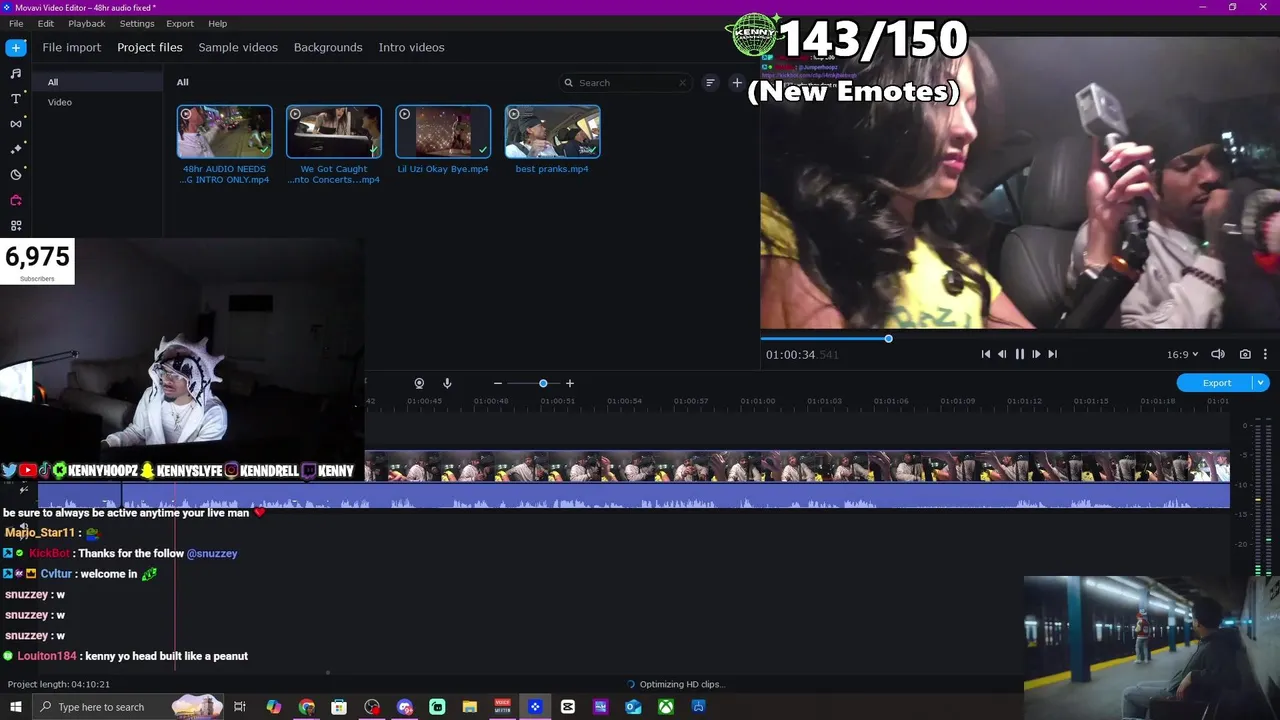Open Task View on the taskbar
Image resolution: width=1280 pixels, height=720 pixels.
click(240, 707)
